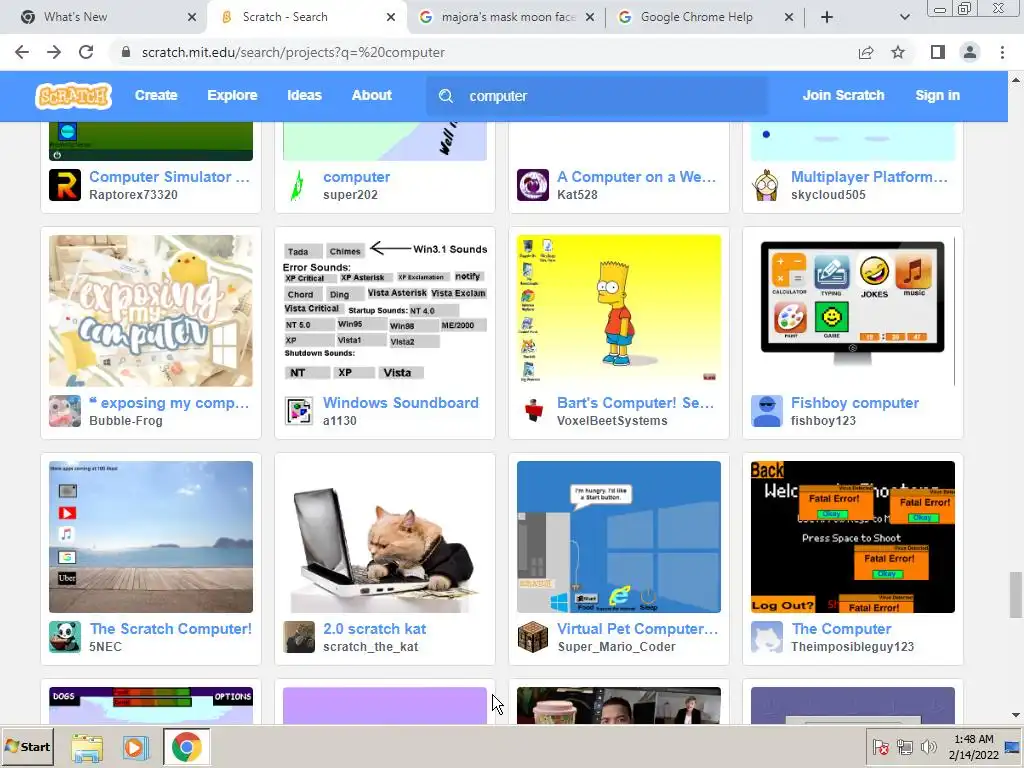The image size is (1024, 768).
Task: Open the Chrome side panel icon
Action: (938, 52)
